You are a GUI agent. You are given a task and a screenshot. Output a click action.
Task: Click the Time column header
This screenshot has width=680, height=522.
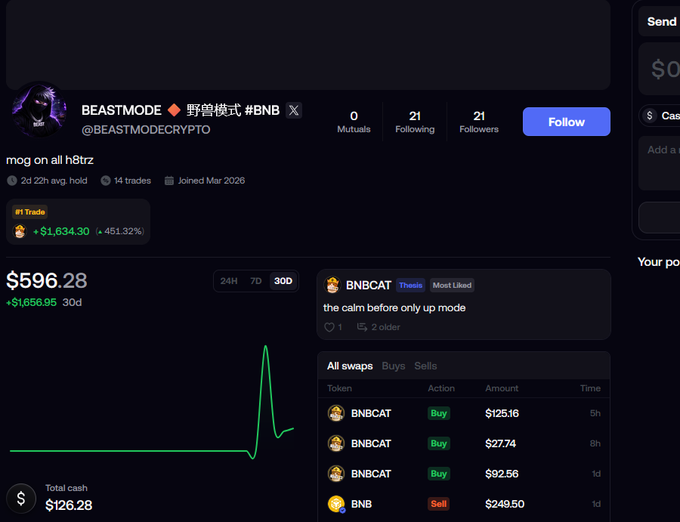tap(590, 388)
